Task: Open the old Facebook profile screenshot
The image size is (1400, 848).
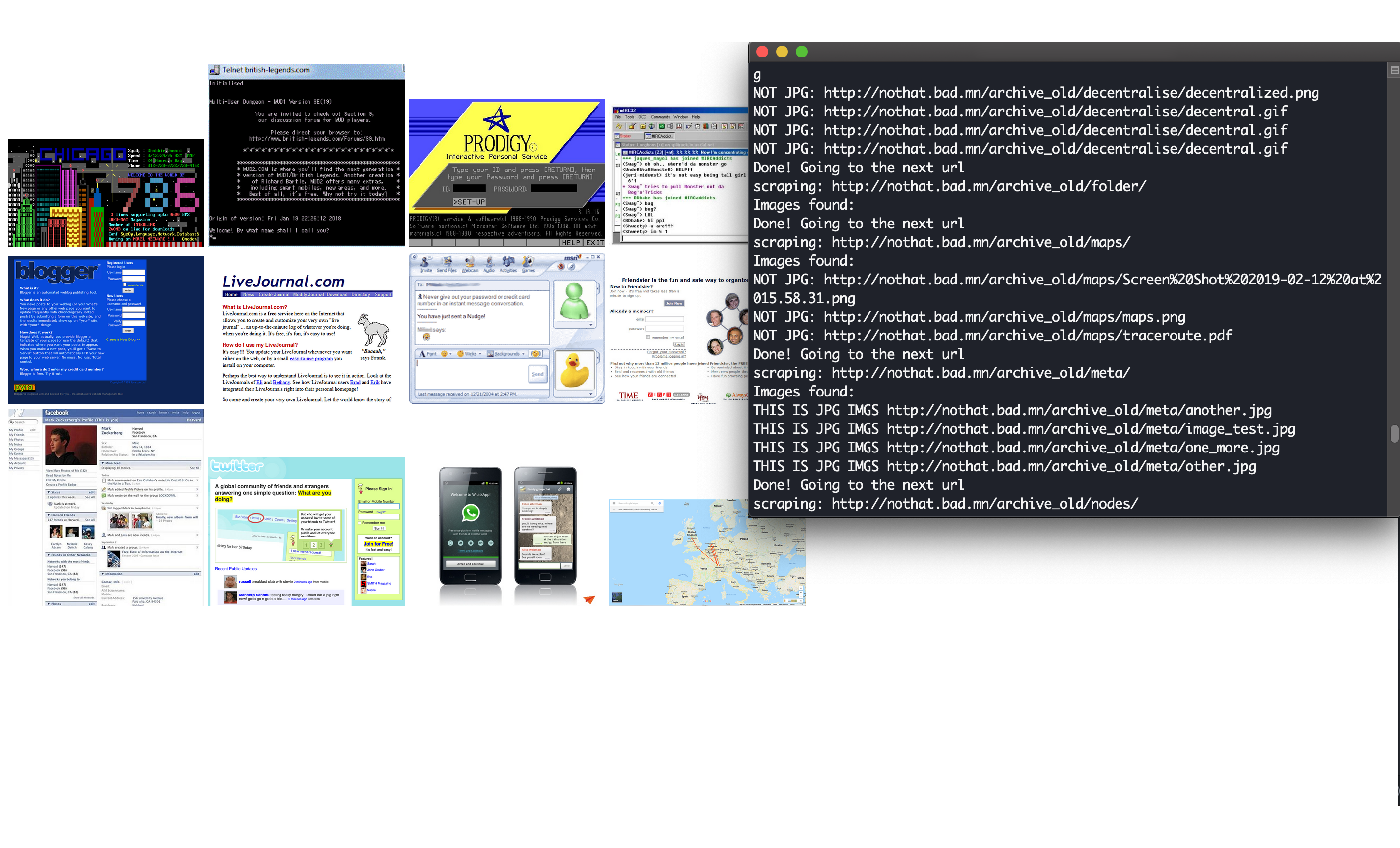Action: click(x=106, y=507)
